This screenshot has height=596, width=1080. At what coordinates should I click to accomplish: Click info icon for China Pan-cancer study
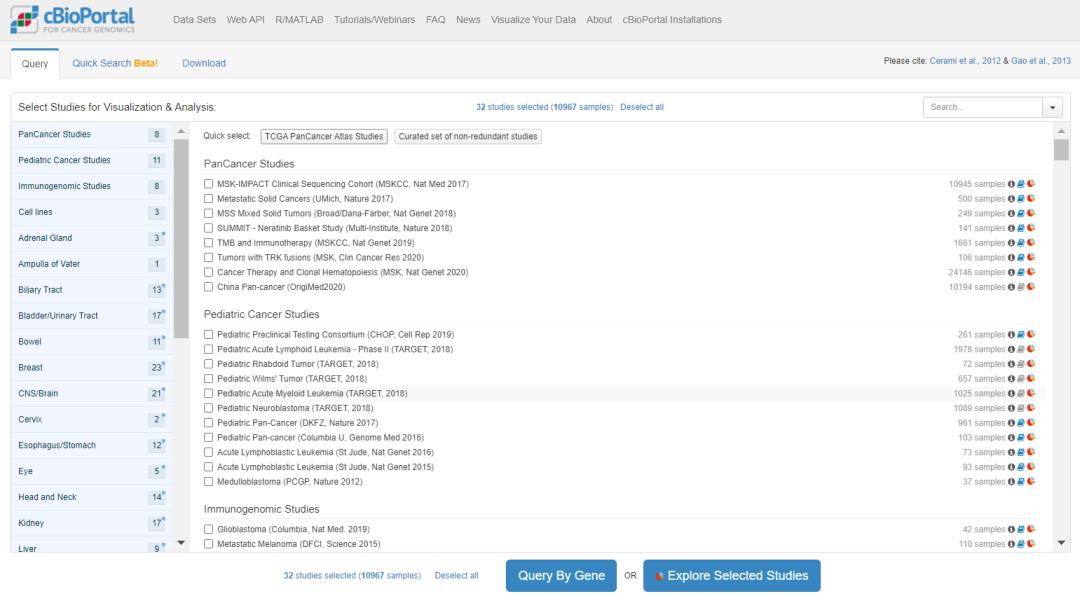click(1012, 287)
